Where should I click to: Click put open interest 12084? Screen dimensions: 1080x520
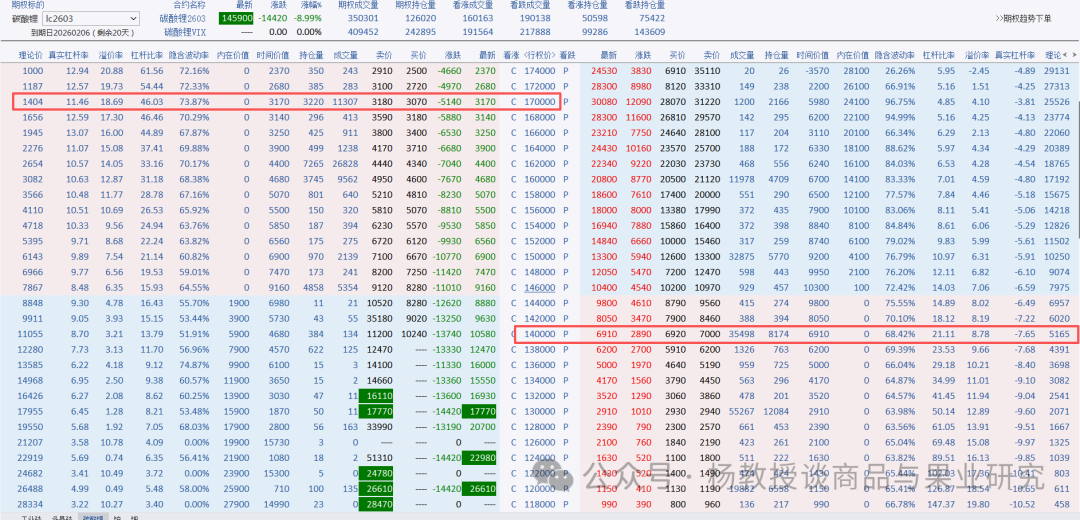coord(776,411)
